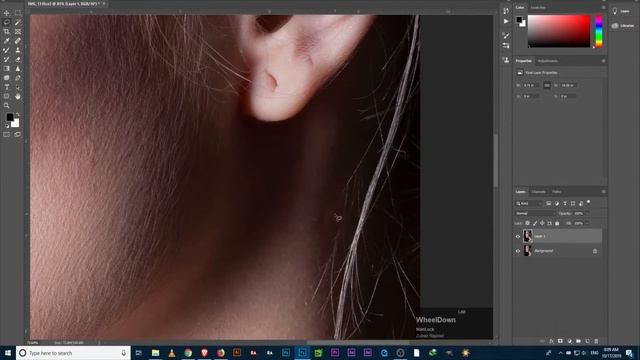This screenshot has height=360, width=640.
Task: Open the Libraries panel
Action: [622, 26]
